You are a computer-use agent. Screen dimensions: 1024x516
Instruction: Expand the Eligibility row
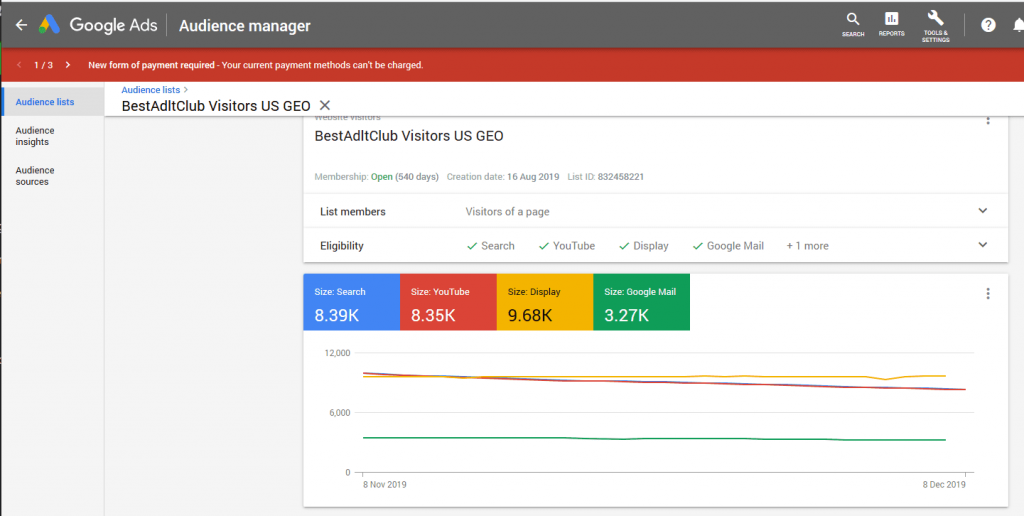656,246
